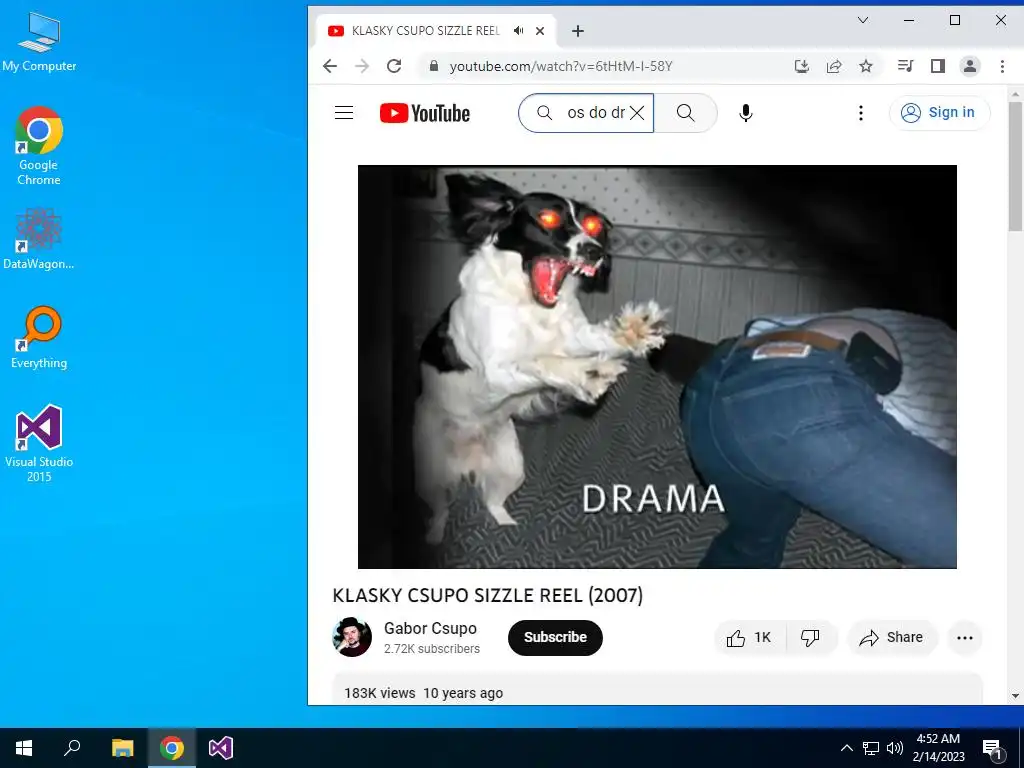Start voice search with the microphone
The image size is (1024, 768).
(x=746, y=113)
